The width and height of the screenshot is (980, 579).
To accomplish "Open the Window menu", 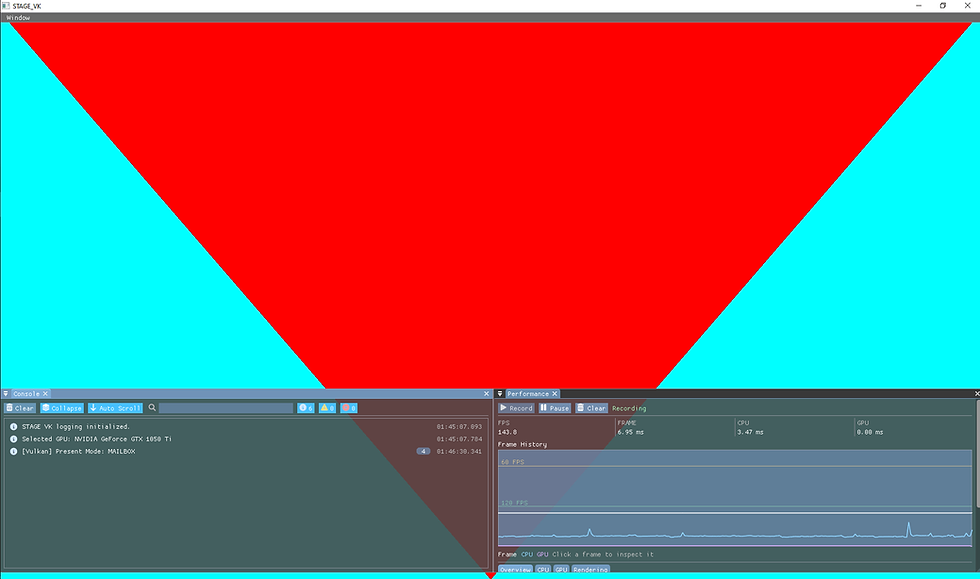I will [x=18, y=18].
